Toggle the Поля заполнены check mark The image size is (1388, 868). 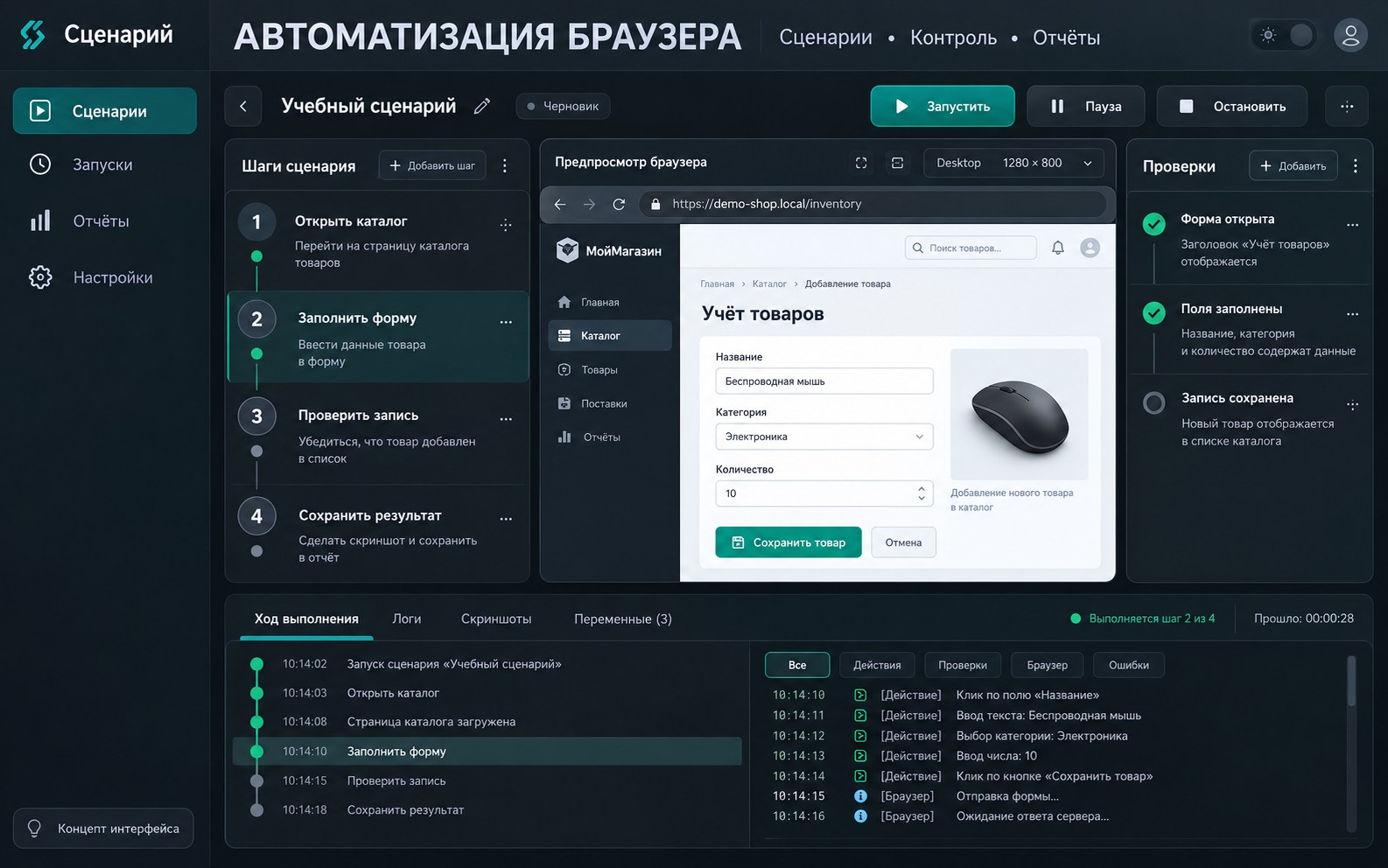click(1154, 312)
